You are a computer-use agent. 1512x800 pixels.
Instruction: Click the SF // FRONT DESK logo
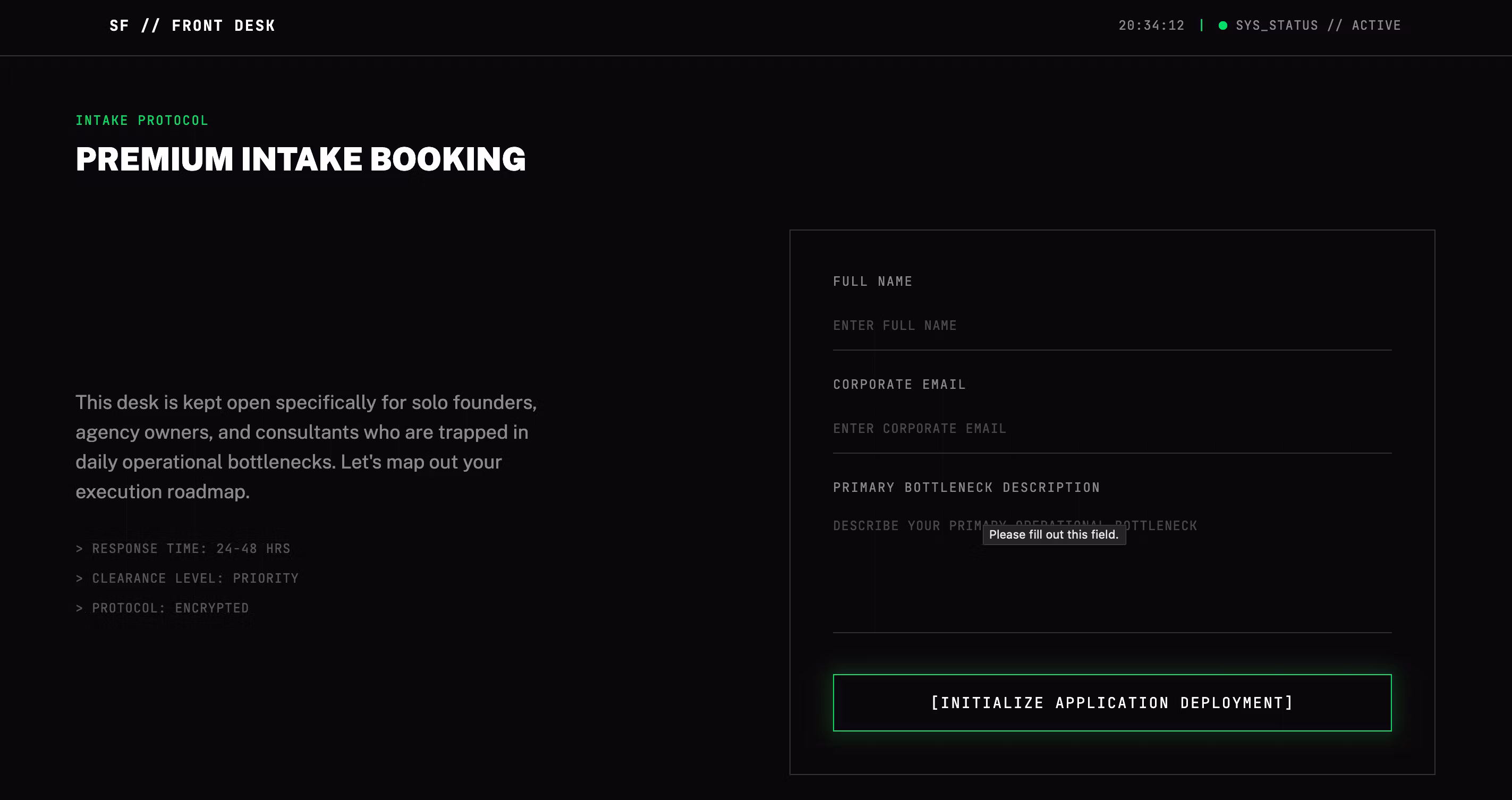click(192, 26)
